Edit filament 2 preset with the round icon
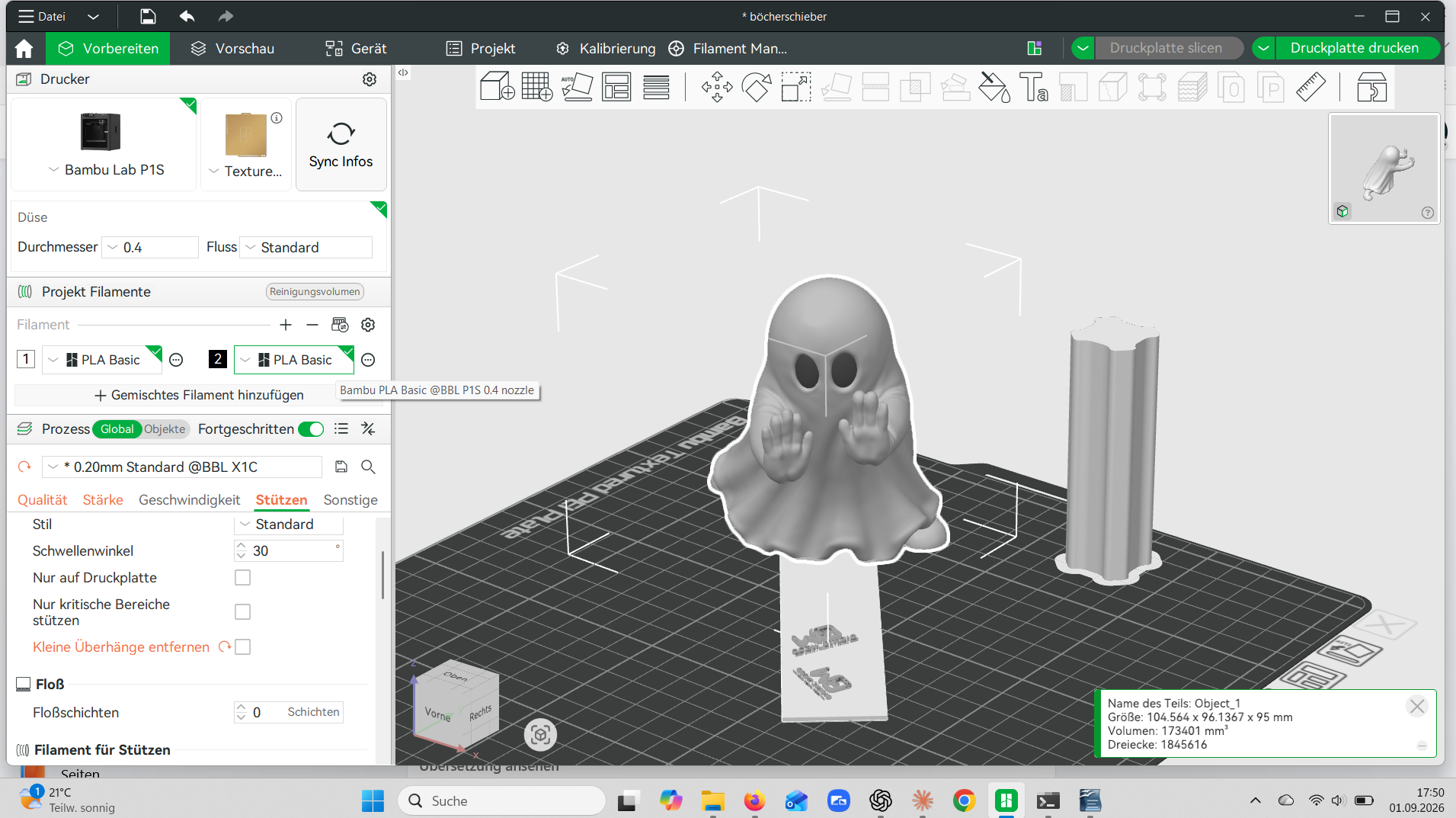1456x818 pixels. click(368, 360)
